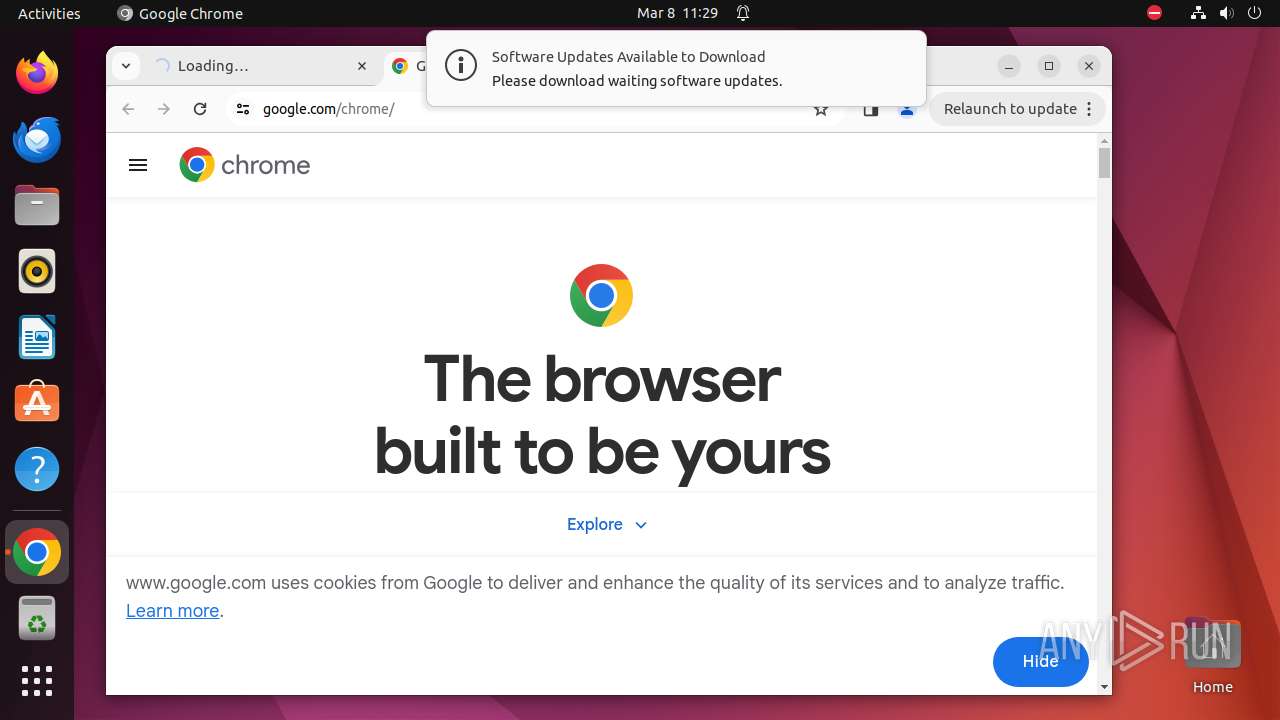
Task: Open the Activities overview
Action: click(x=49, y=13)
